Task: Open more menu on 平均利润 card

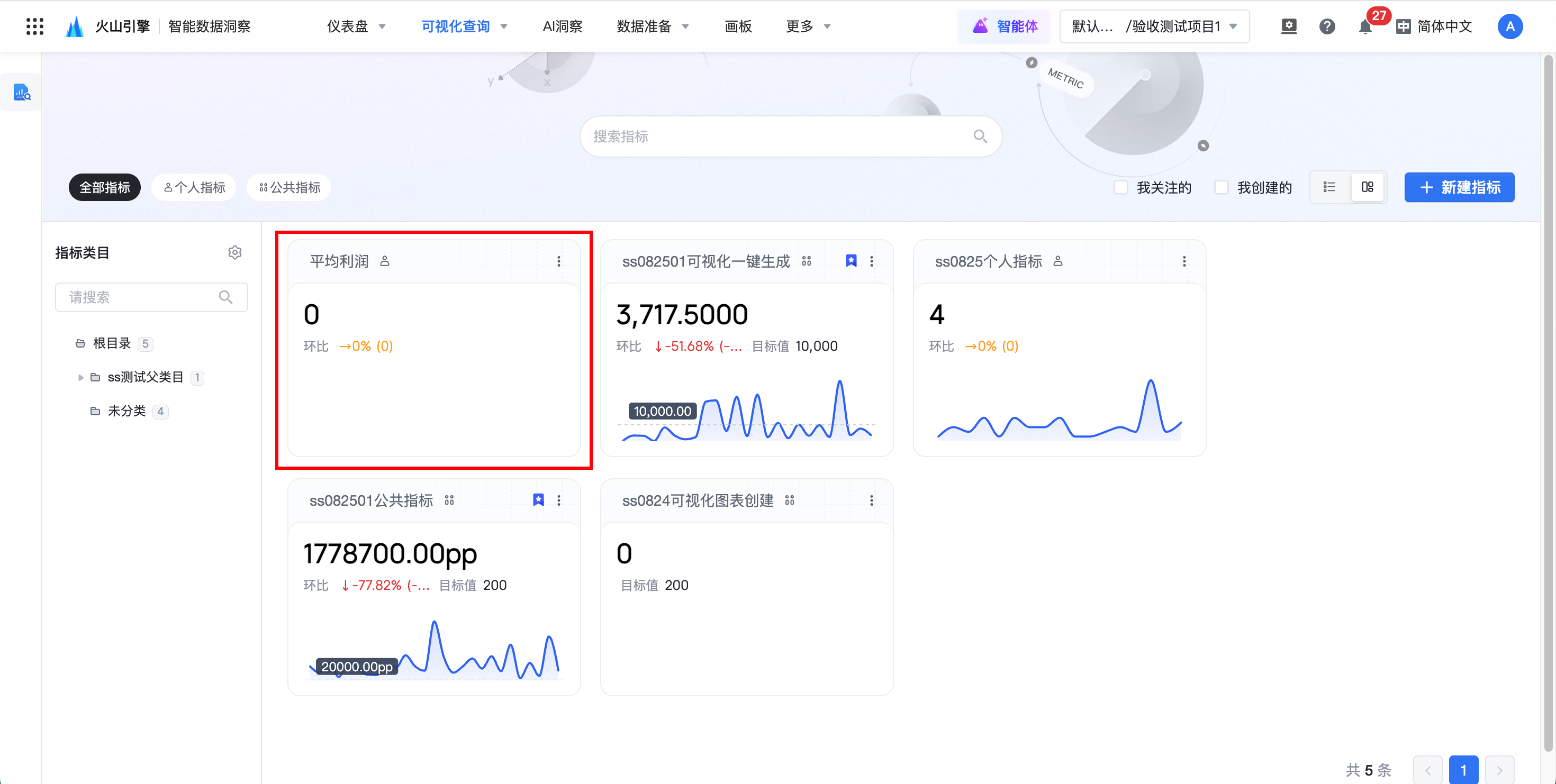Action: point(558,261)
